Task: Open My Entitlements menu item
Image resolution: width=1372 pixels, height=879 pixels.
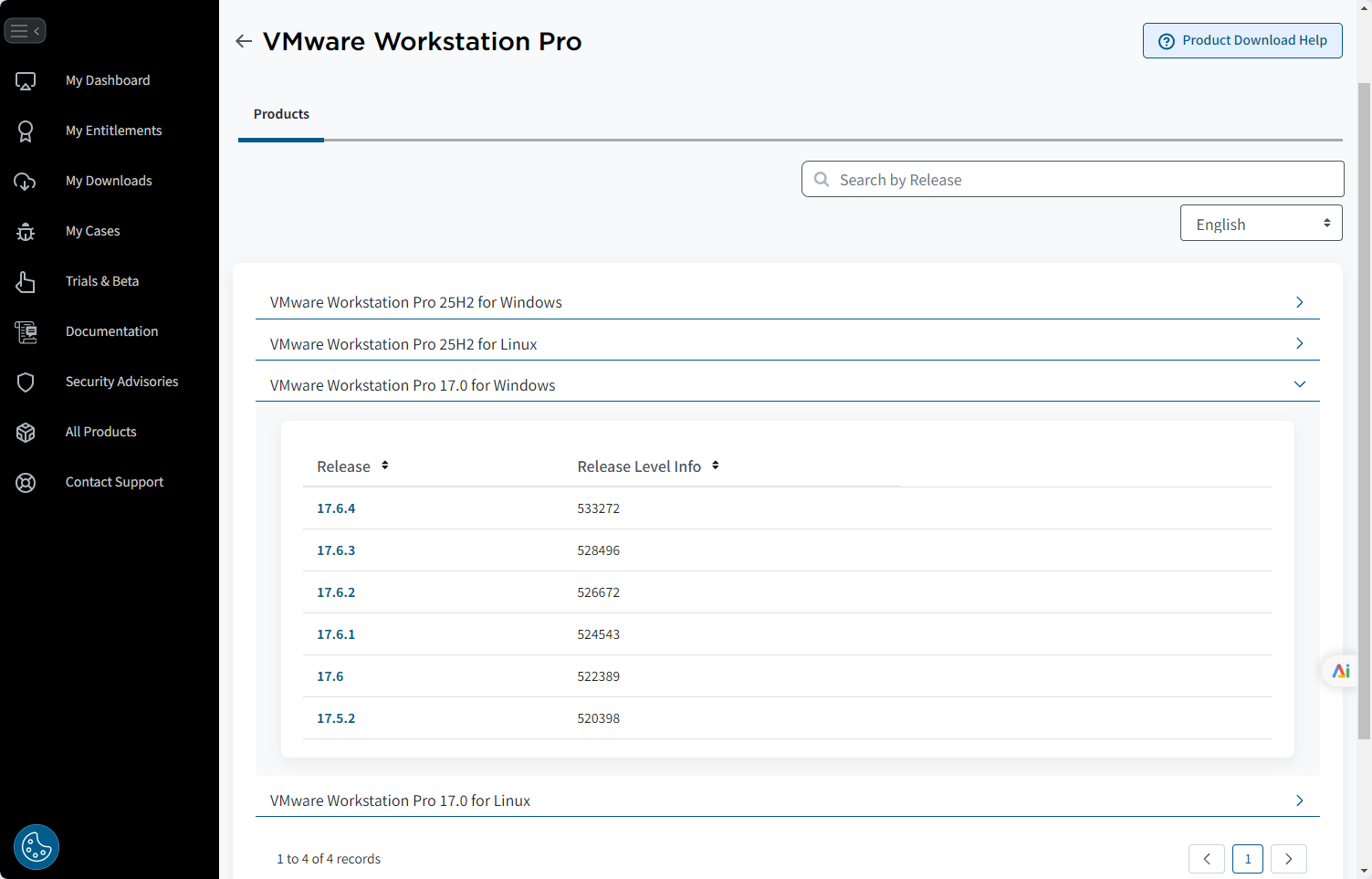Action: point(113,131)
